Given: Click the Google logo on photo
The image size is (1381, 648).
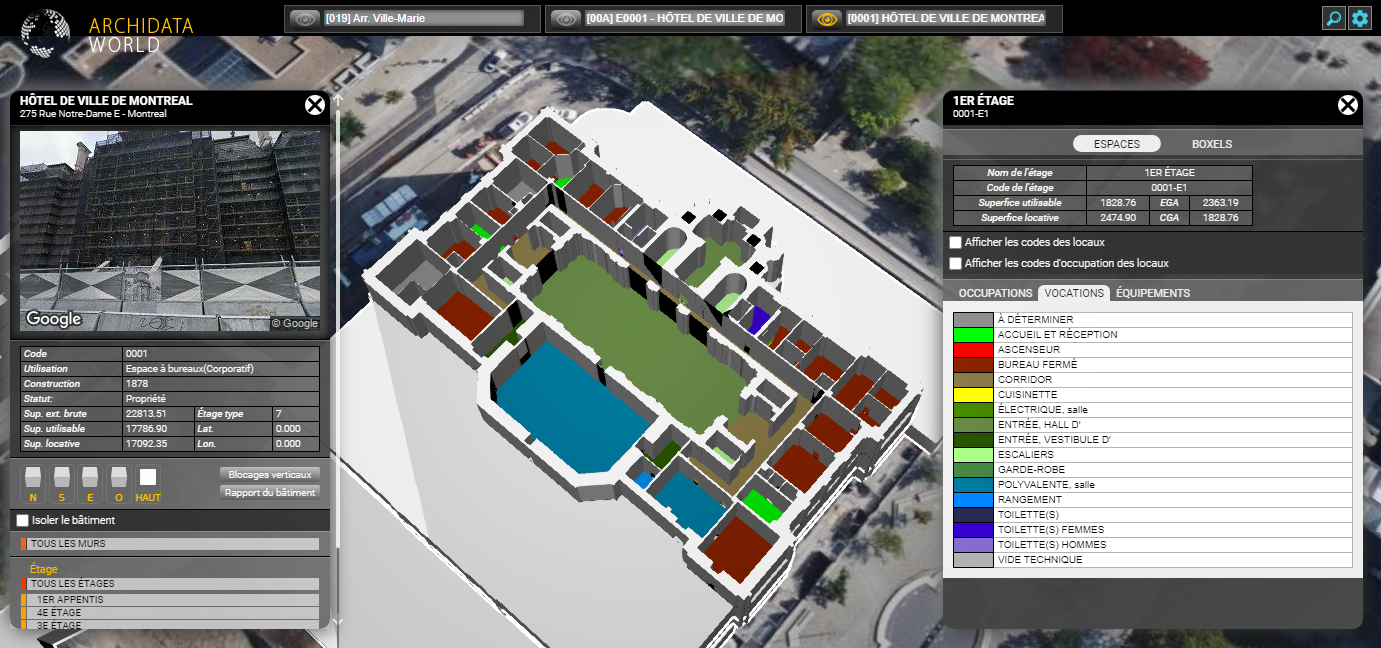Looking at the screenshot, I should tap(54, 319).
